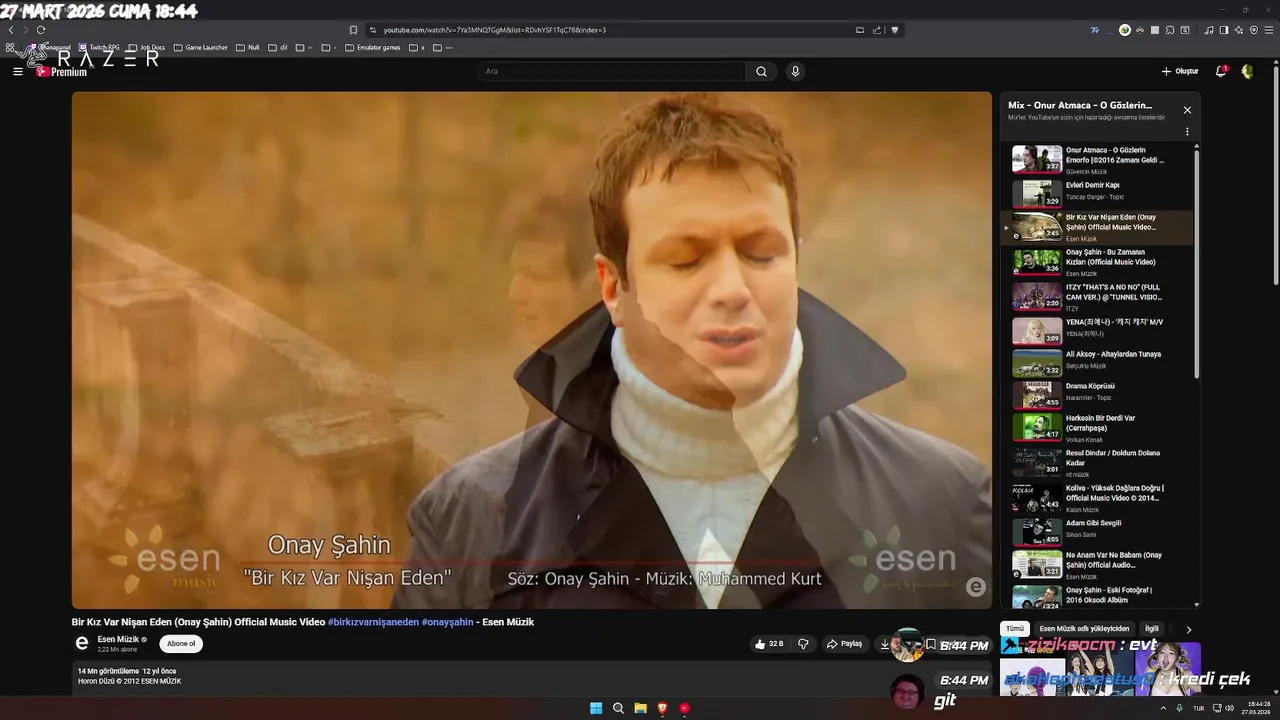Reload the page with the browser refresh icon
The height and width of the screenshot is (720, 1280).
coord(41,30)
